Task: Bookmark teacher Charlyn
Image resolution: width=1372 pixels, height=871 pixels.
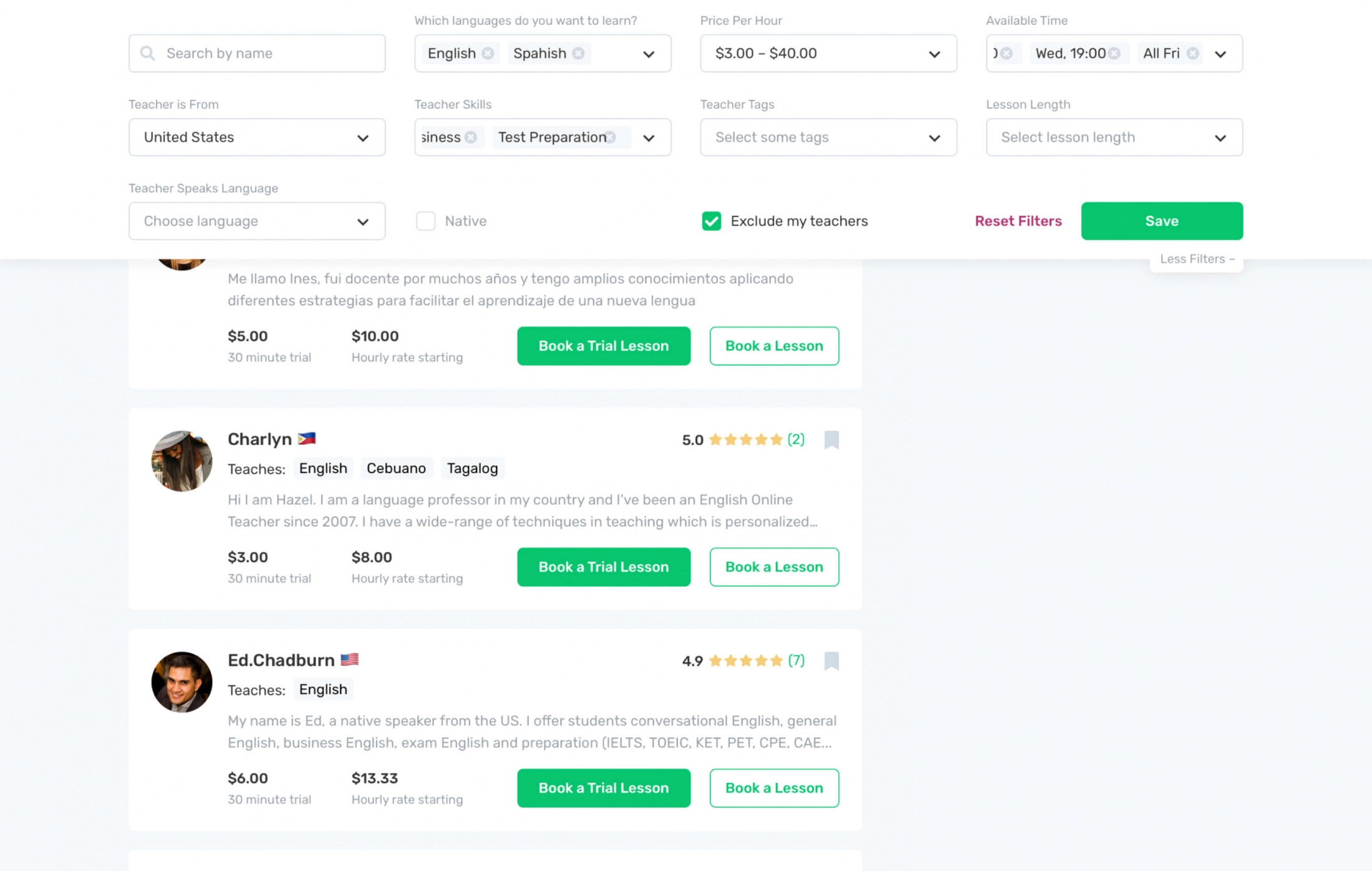Action: pyautogui.click(x=833, y=440)
